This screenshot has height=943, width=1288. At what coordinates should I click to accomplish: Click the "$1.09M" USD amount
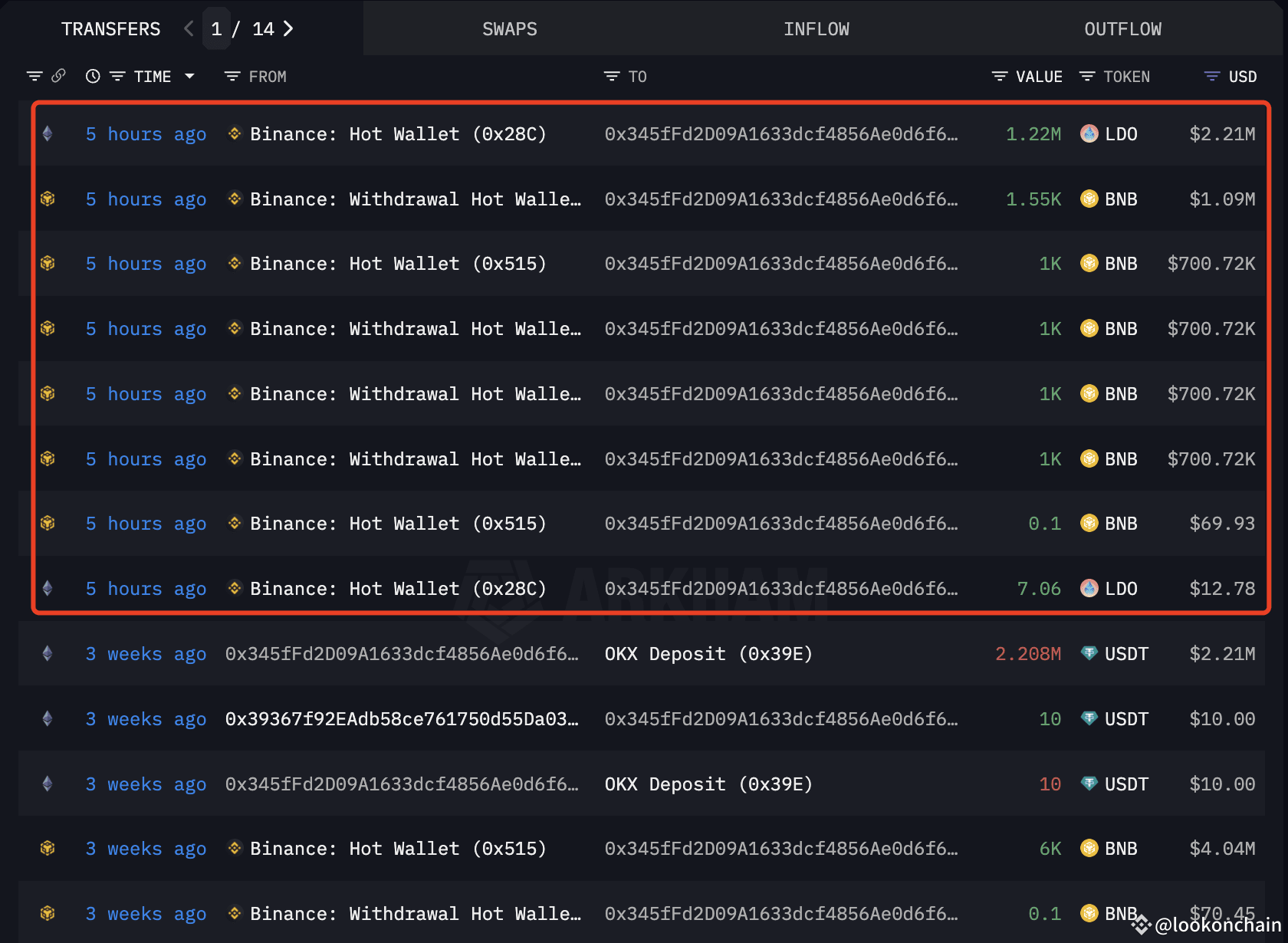tap(1222, 199)
